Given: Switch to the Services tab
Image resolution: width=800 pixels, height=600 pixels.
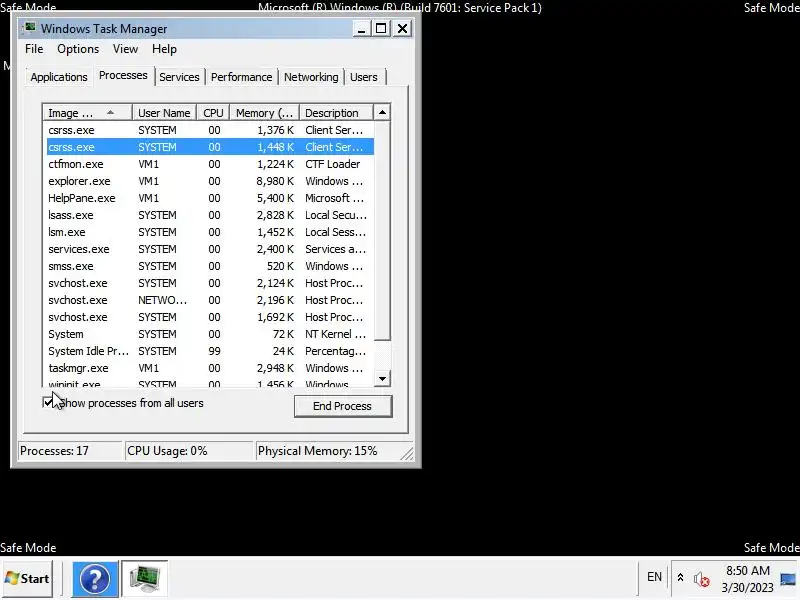Looking at the screenshot, I should pos(179,77).
